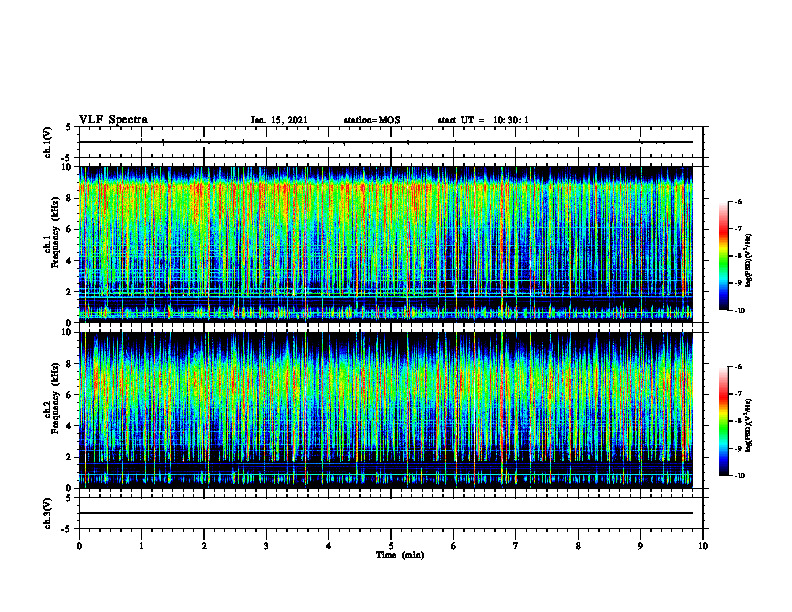This screenshot has height=612, width=792.
Task: Click the ch.1 color scale bar
Action: click(724, 256)
